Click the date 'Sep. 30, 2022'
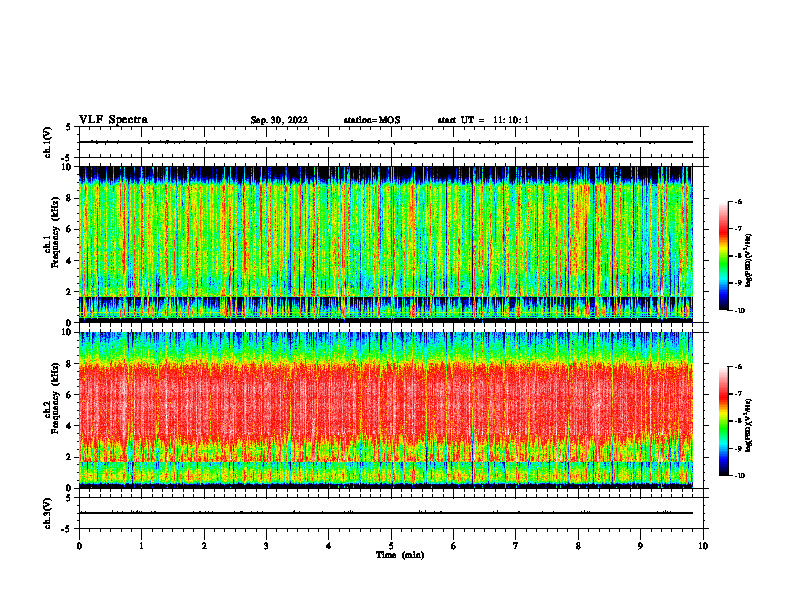Screen dimensions: 792x612 coord(279,120)
